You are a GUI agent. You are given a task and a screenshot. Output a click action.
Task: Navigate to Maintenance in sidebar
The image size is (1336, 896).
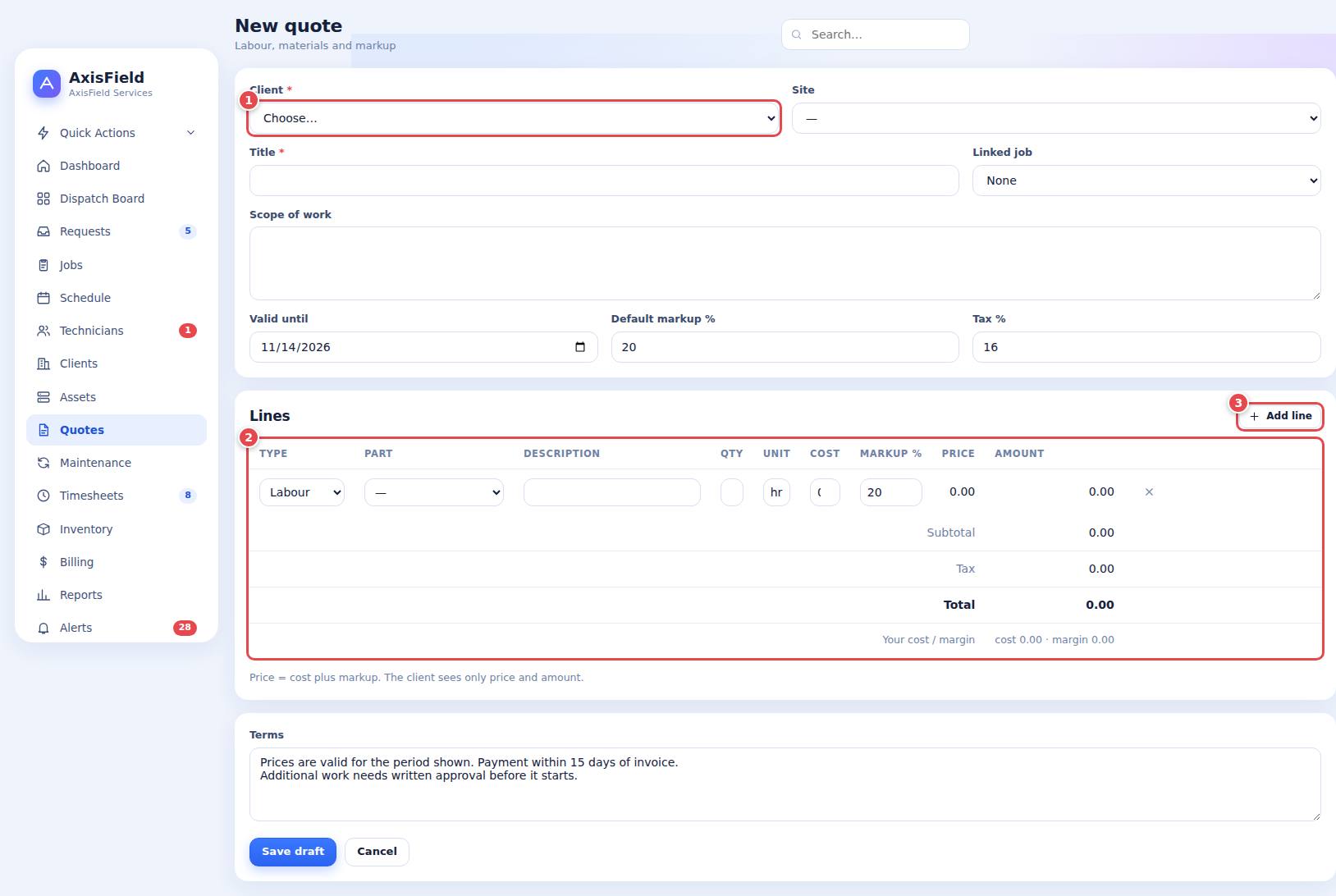pos(117,463)
